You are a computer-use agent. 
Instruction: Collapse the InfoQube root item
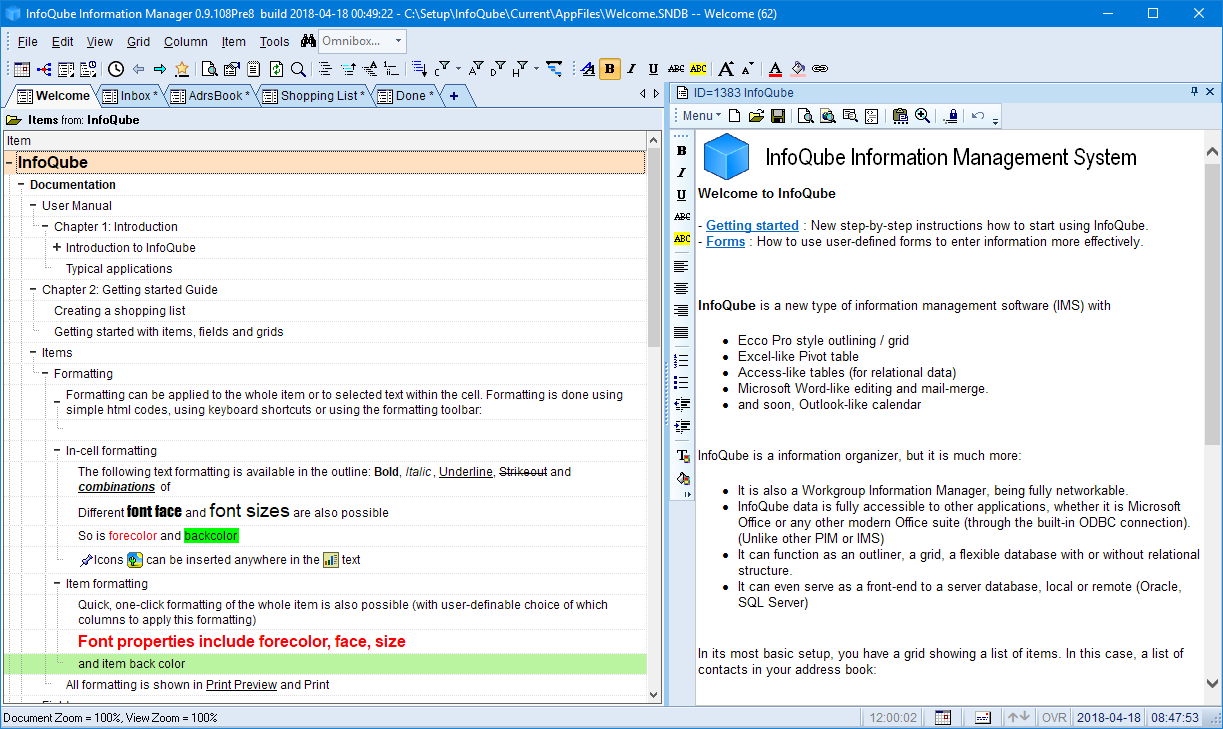point(9,163)
